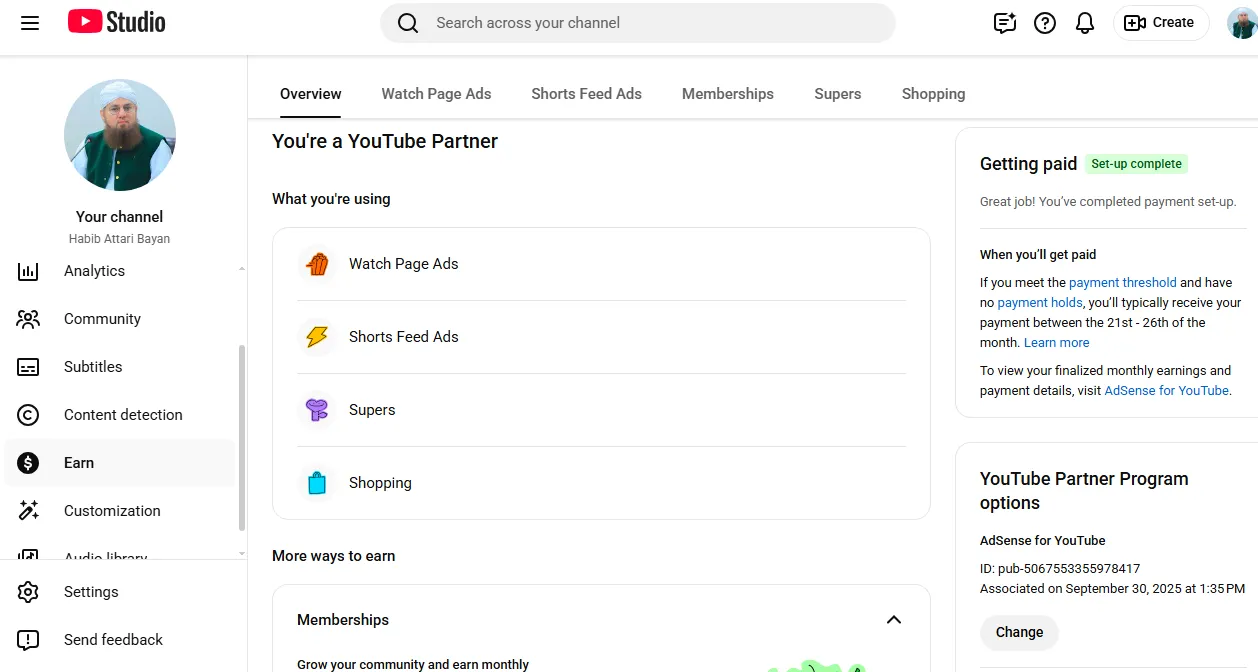
Task: Click the Change AdSense button
Action: click(1019, 632)
